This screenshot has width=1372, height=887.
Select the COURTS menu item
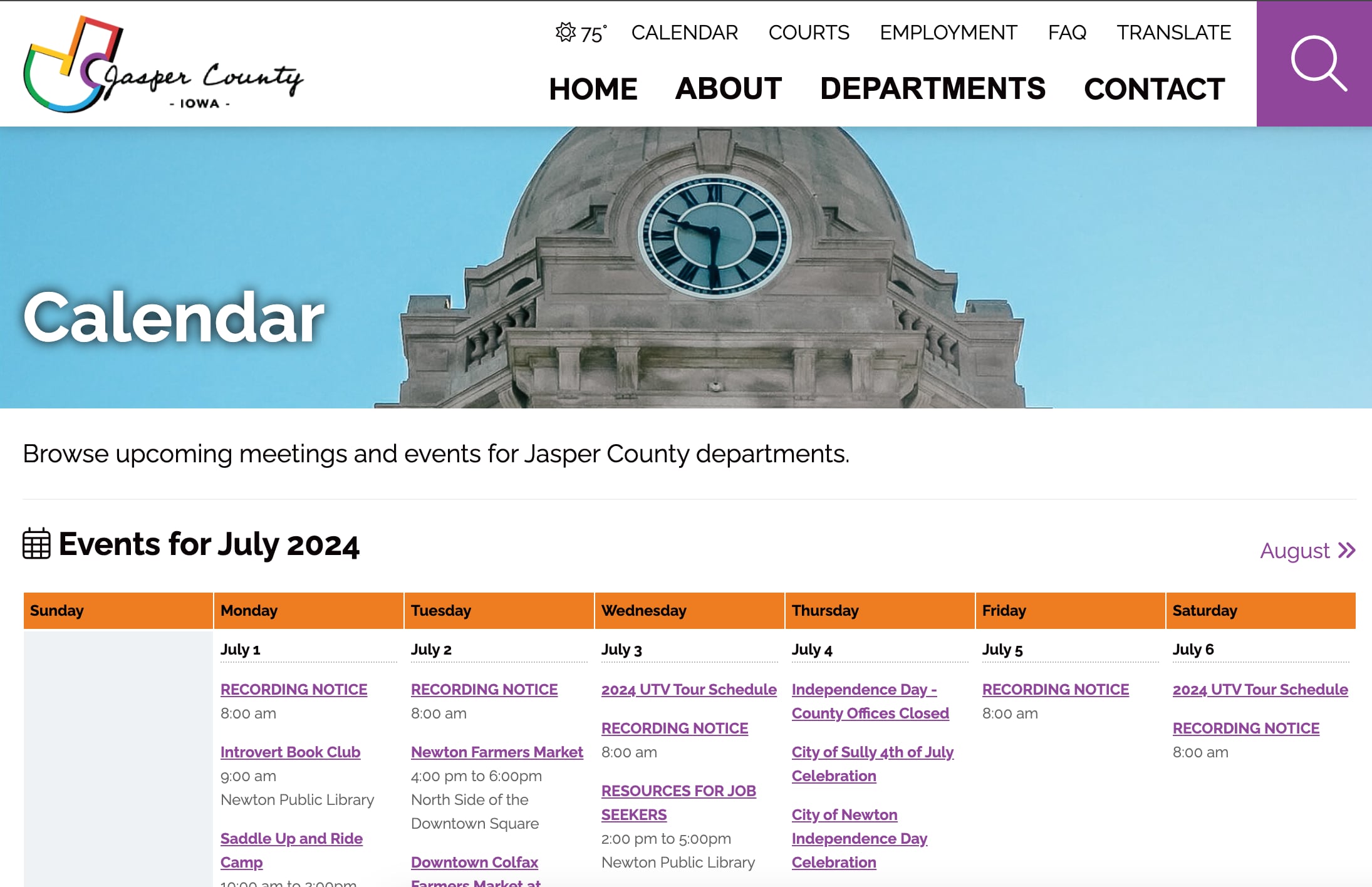click(808, 32)
